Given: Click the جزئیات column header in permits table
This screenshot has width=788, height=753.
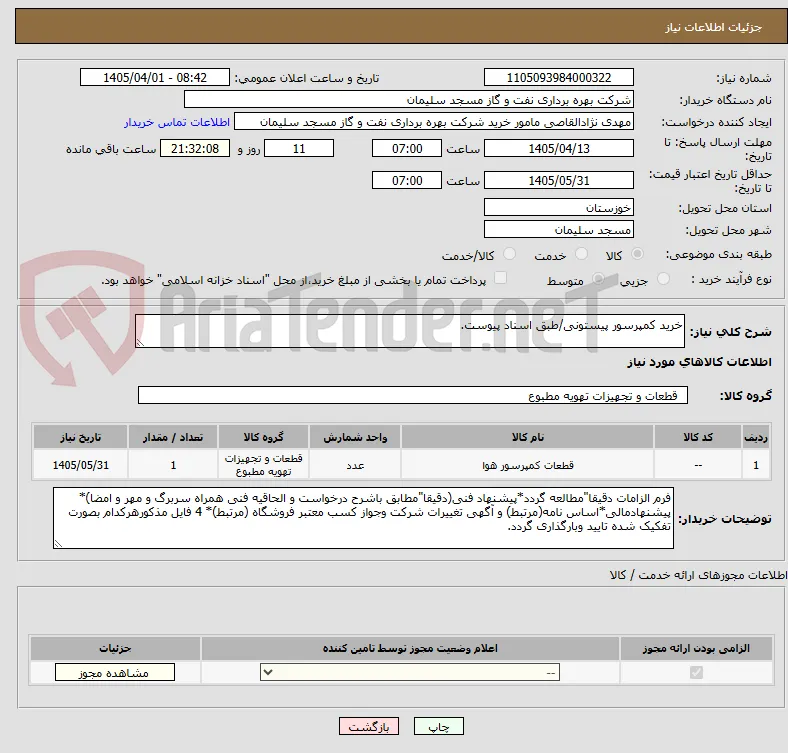Looking at the screenshot, I should point(115,648).
